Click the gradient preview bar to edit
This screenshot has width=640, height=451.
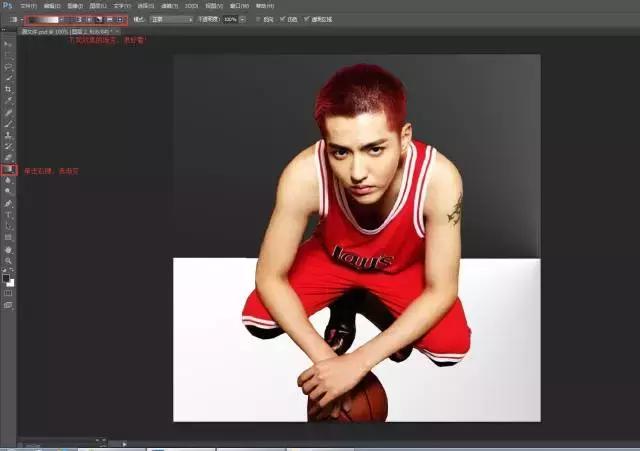pos(42,19)
